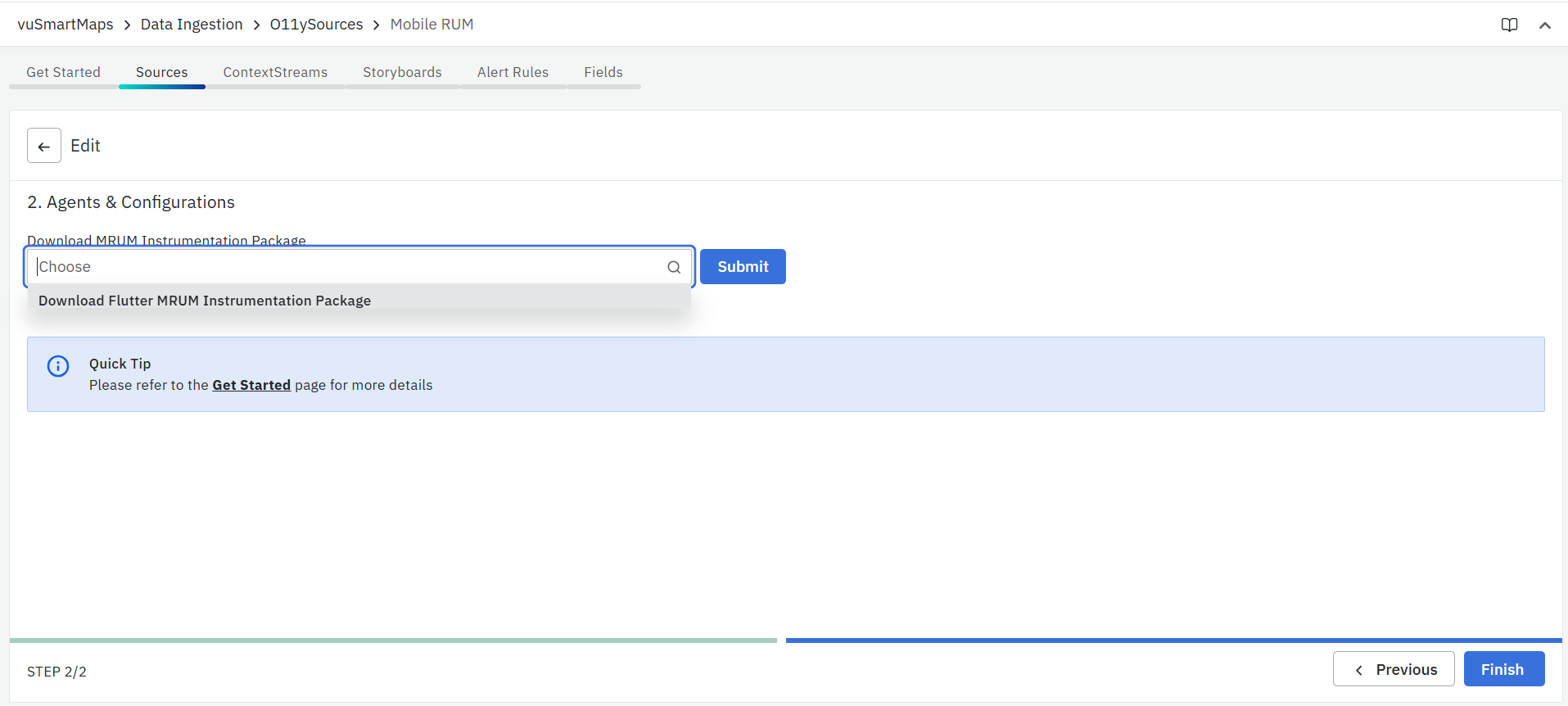The width and height of the screenshot is (1568, 706).
Task: Open the documentation book icon
Action: tap(1509, 25)
